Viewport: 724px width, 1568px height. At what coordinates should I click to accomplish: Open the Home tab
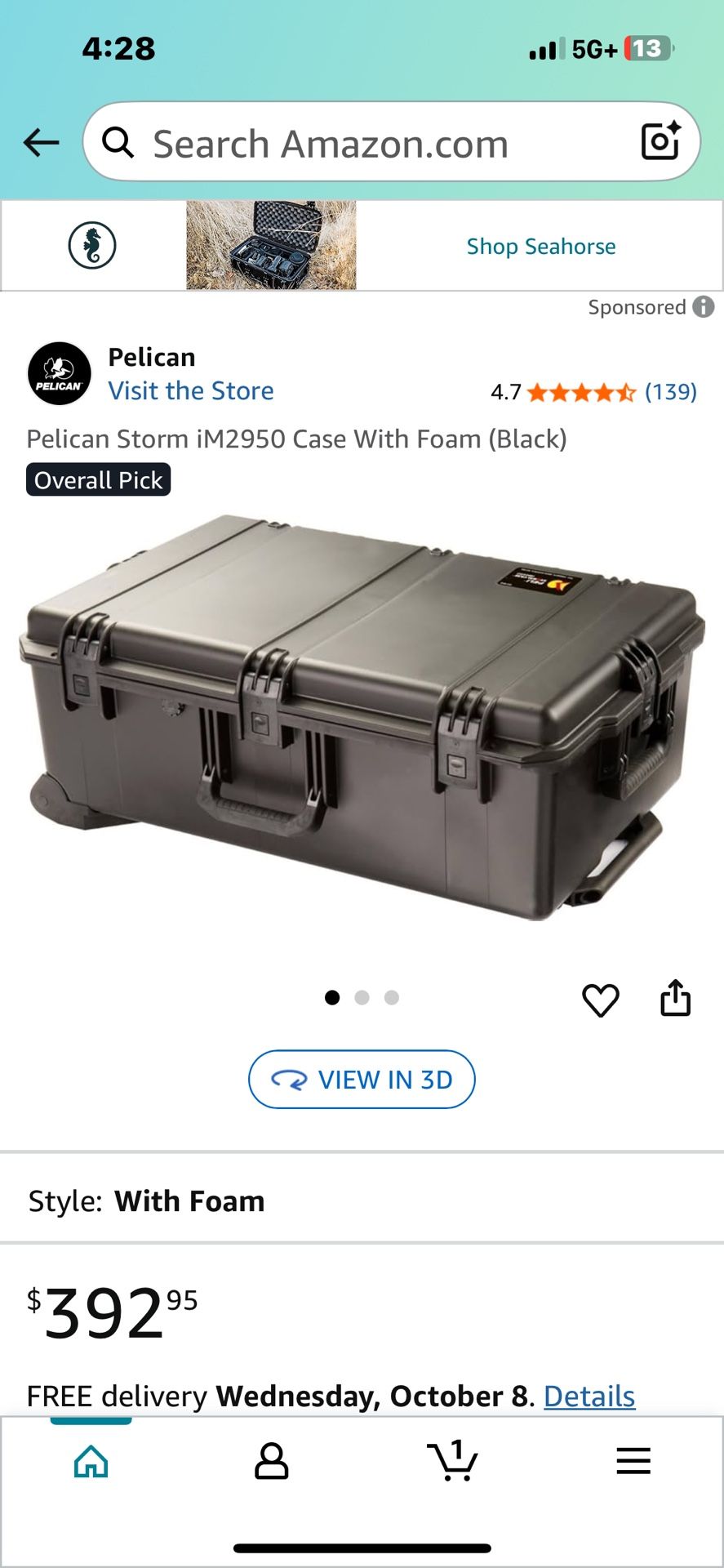(x=91, y=1461)
